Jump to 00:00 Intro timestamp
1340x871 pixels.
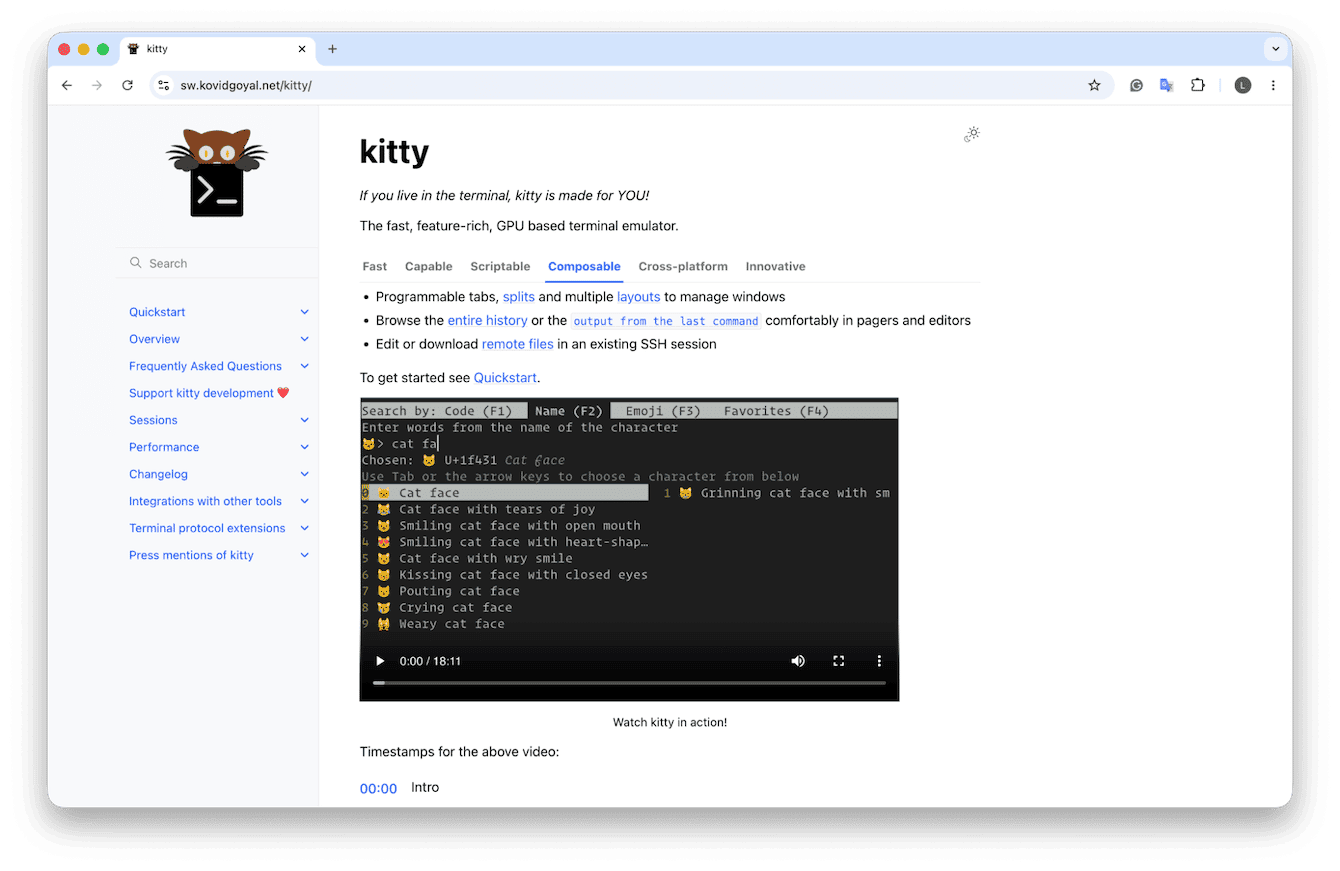(x=379, y=789)
